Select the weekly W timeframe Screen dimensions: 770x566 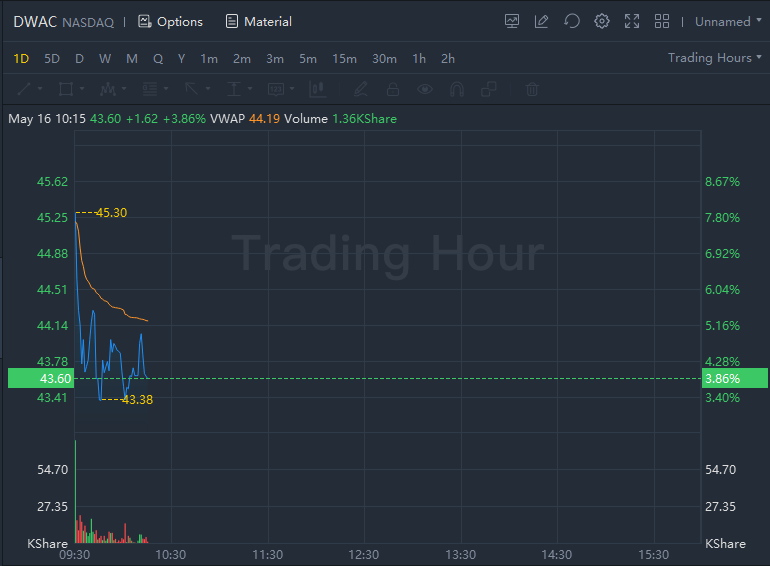[x=105, y=59]
